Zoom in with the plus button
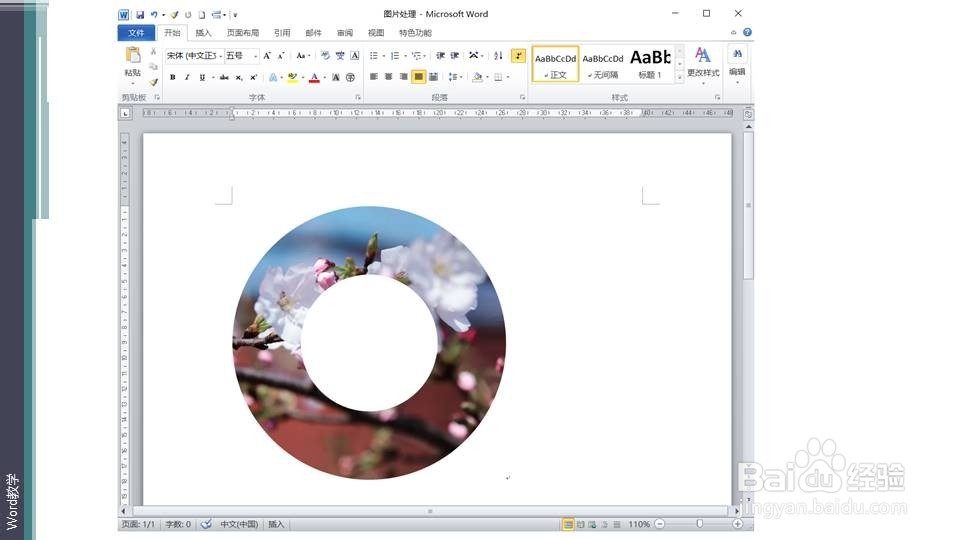 (738, 524)
